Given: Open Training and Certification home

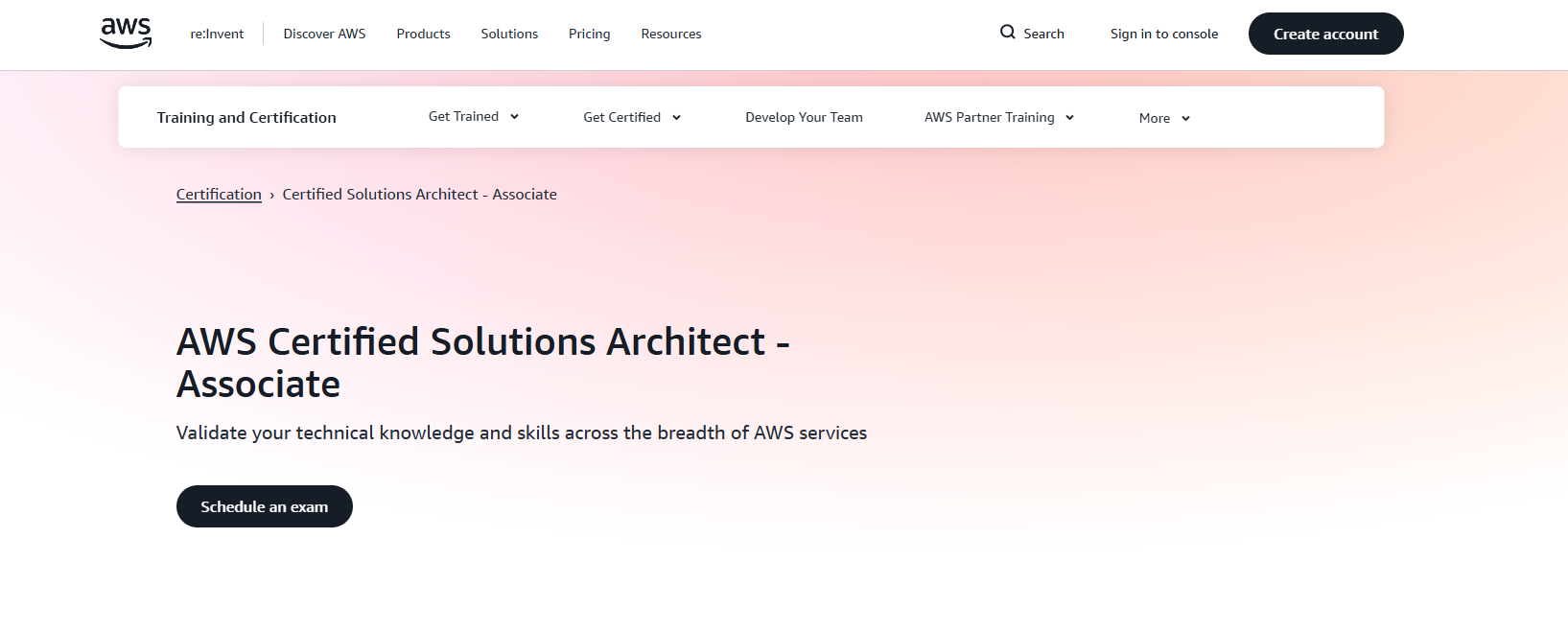Looking at the screenshot, I should [x=246, y=117].
